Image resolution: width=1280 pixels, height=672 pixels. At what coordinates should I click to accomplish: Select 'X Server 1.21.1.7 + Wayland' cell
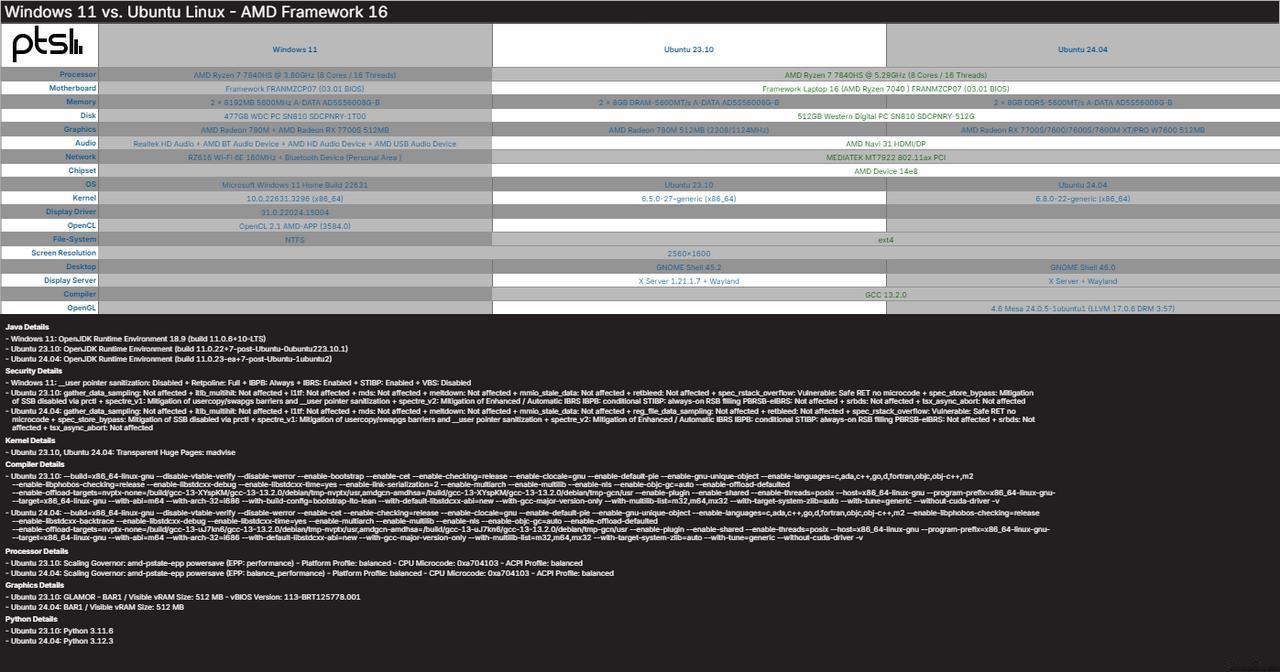[689, 281]
